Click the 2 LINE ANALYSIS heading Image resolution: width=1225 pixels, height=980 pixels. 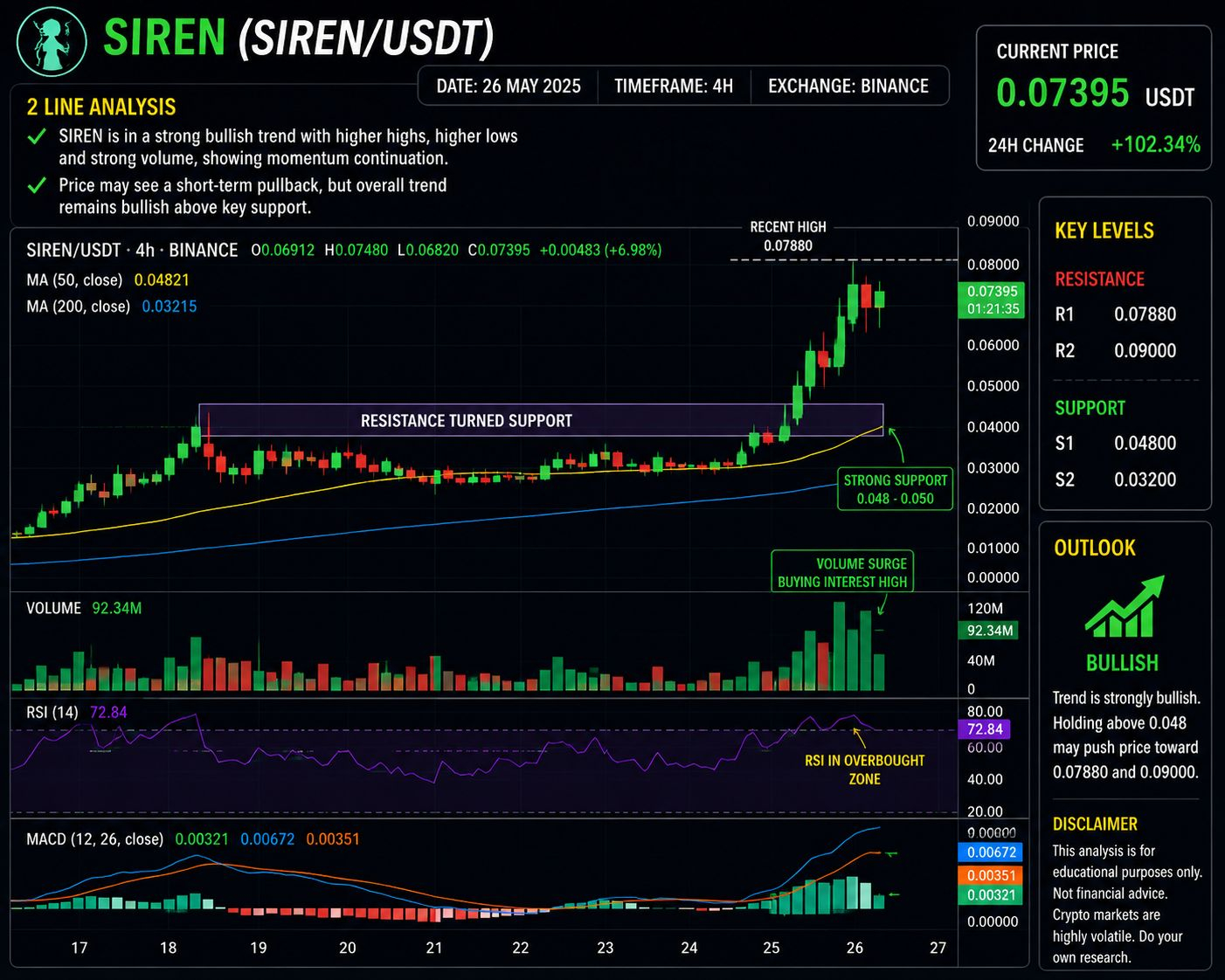pyautogui.click(x=101, y=107)
